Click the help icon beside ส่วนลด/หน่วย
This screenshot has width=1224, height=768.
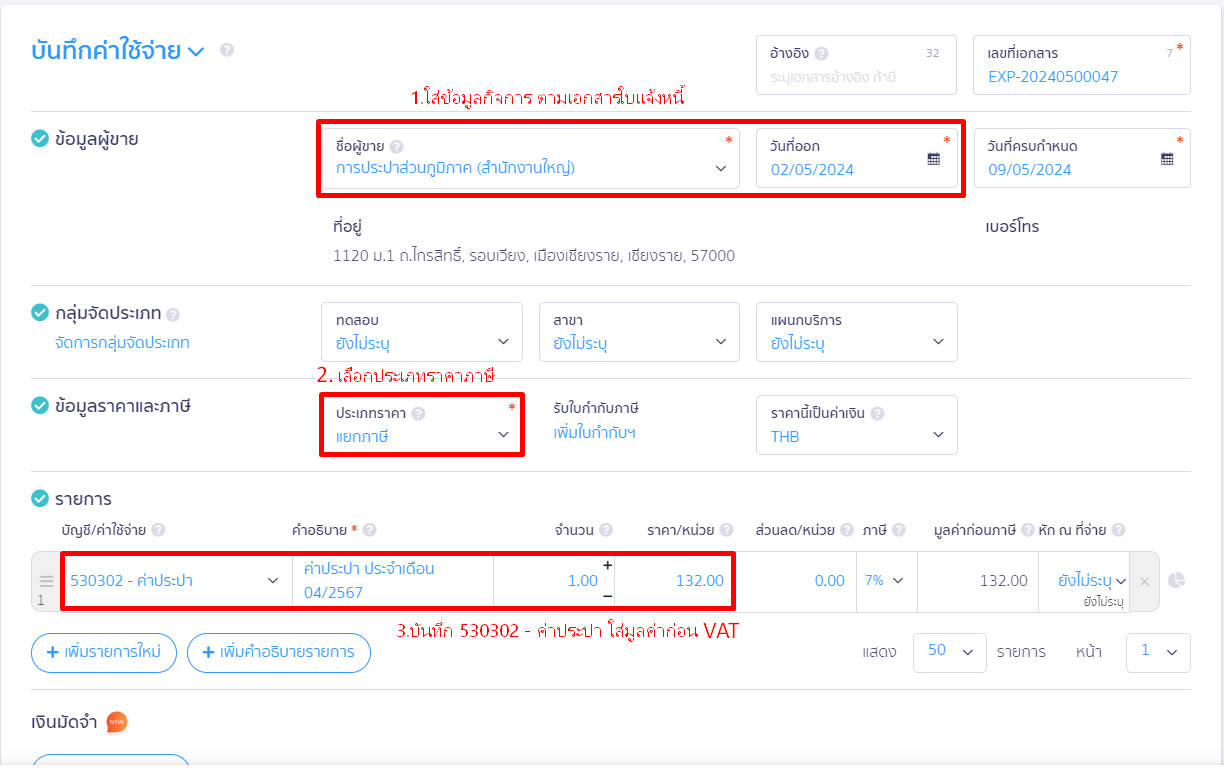click(847, 531)
